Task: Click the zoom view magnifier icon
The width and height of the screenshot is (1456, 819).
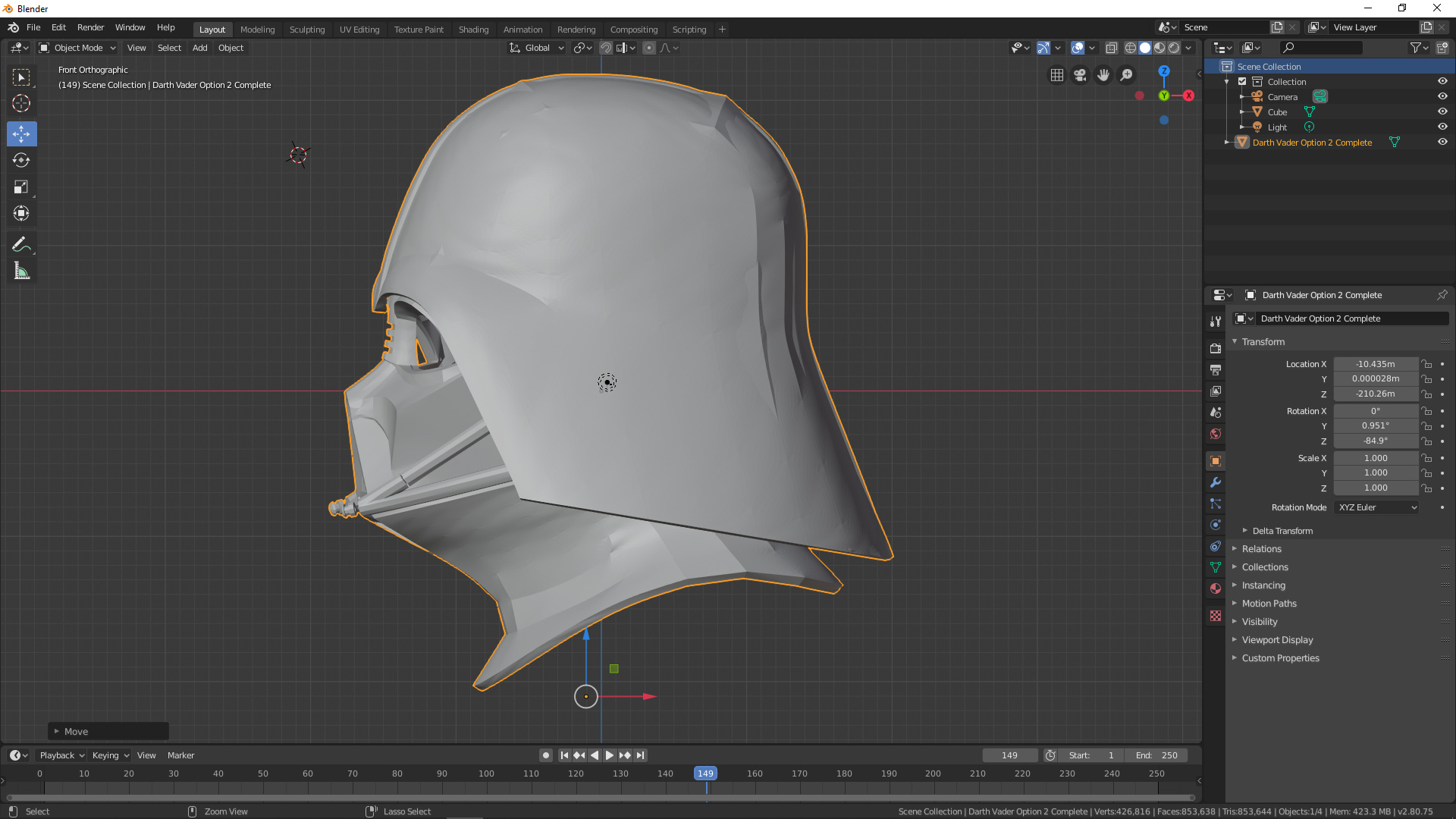Action: 1127,75
